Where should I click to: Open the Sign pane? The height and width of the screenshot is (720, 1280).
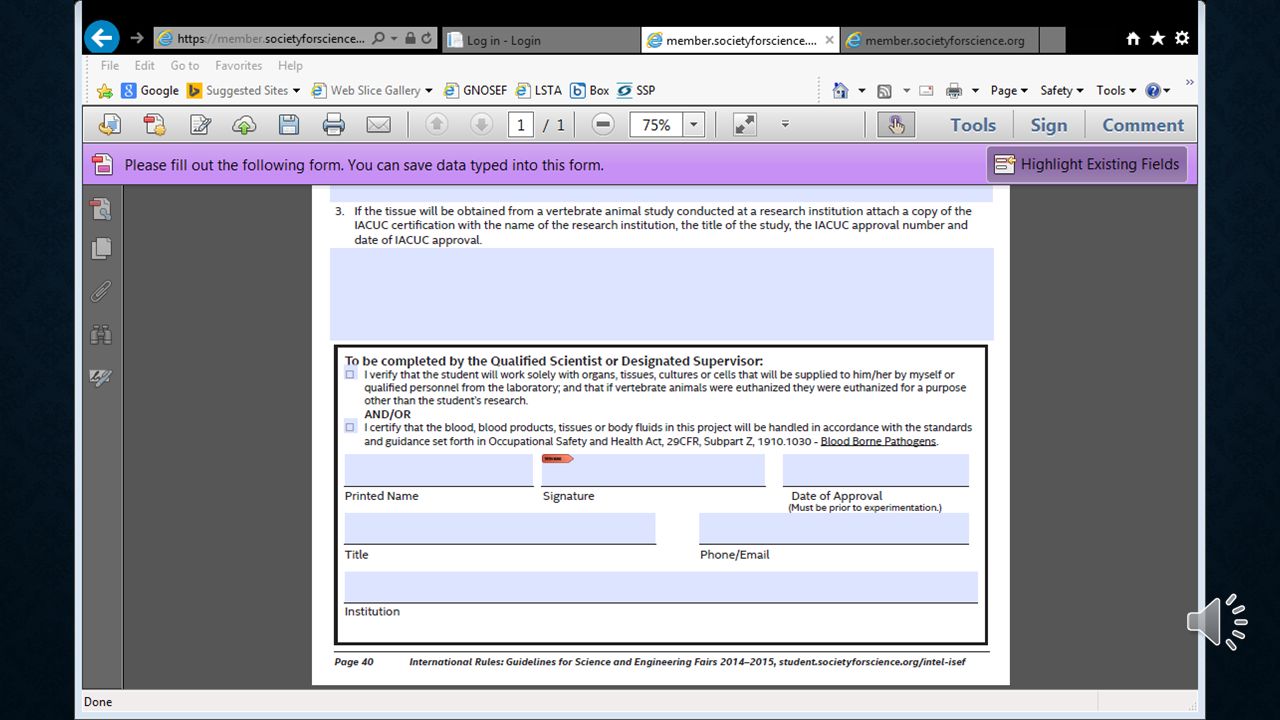(1049, 125)
